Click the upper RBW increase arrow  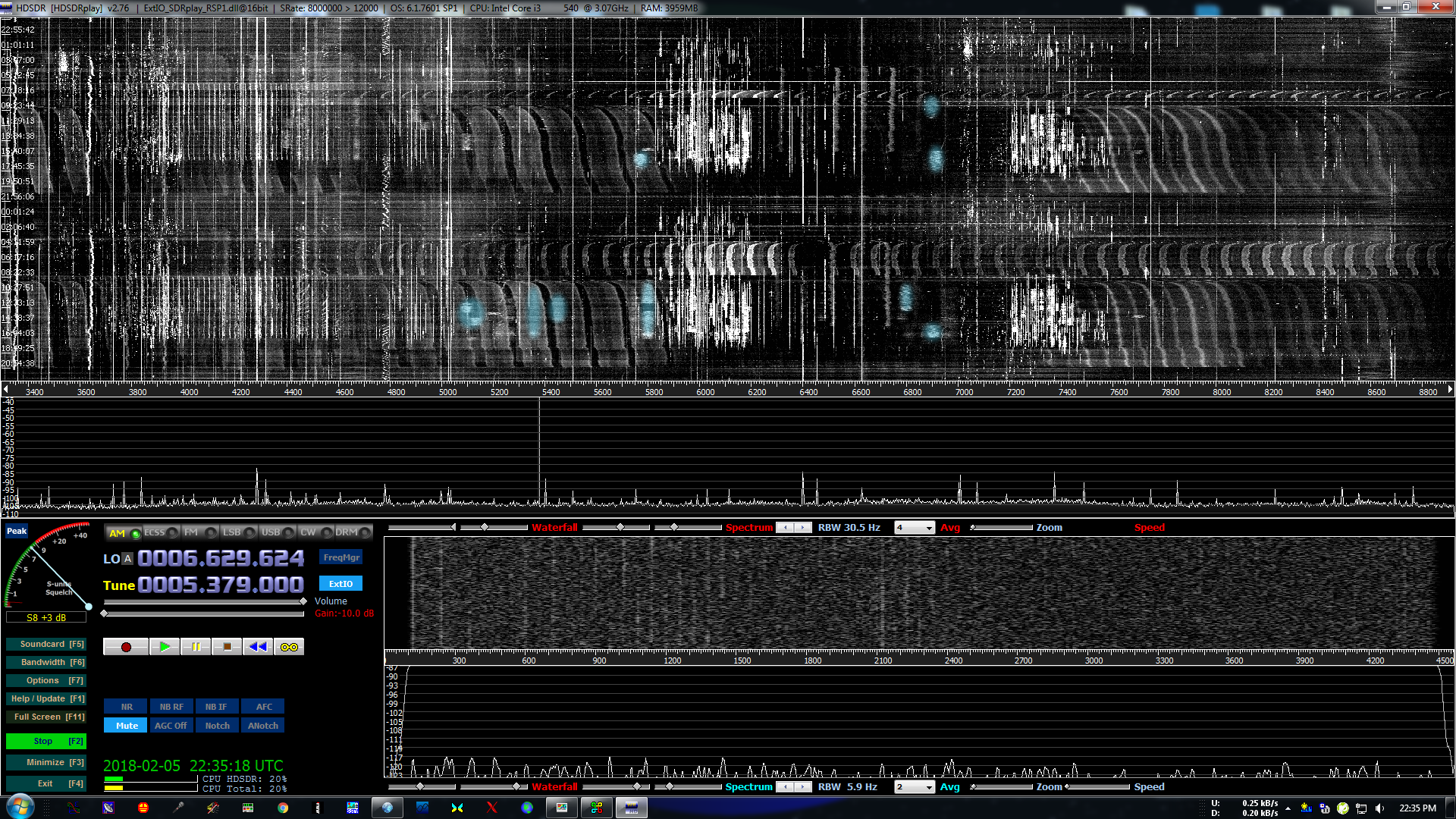point(803,528)
